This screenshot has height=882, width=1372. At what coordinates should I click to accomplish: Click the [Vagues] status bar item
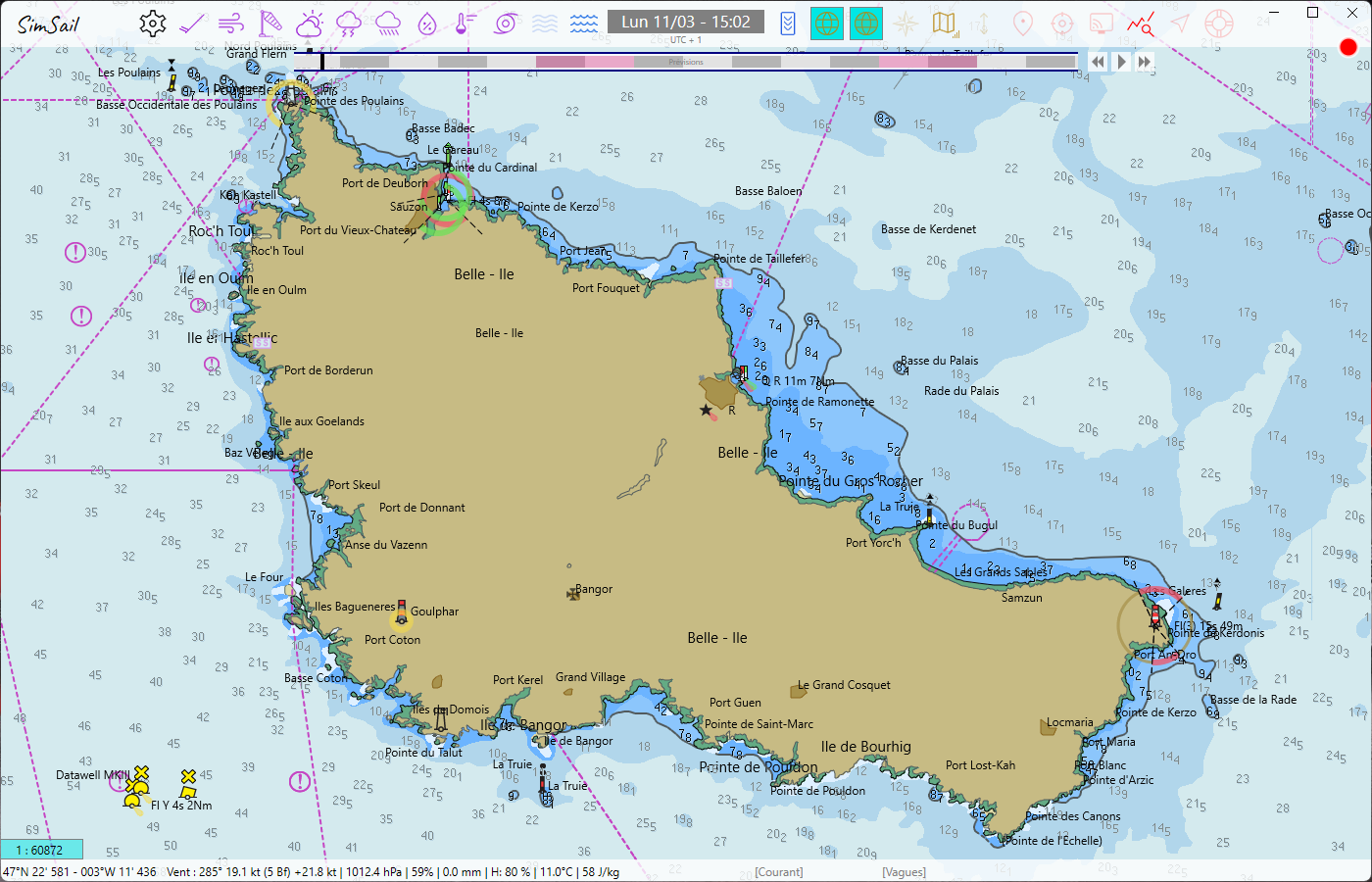pos(904,872)
